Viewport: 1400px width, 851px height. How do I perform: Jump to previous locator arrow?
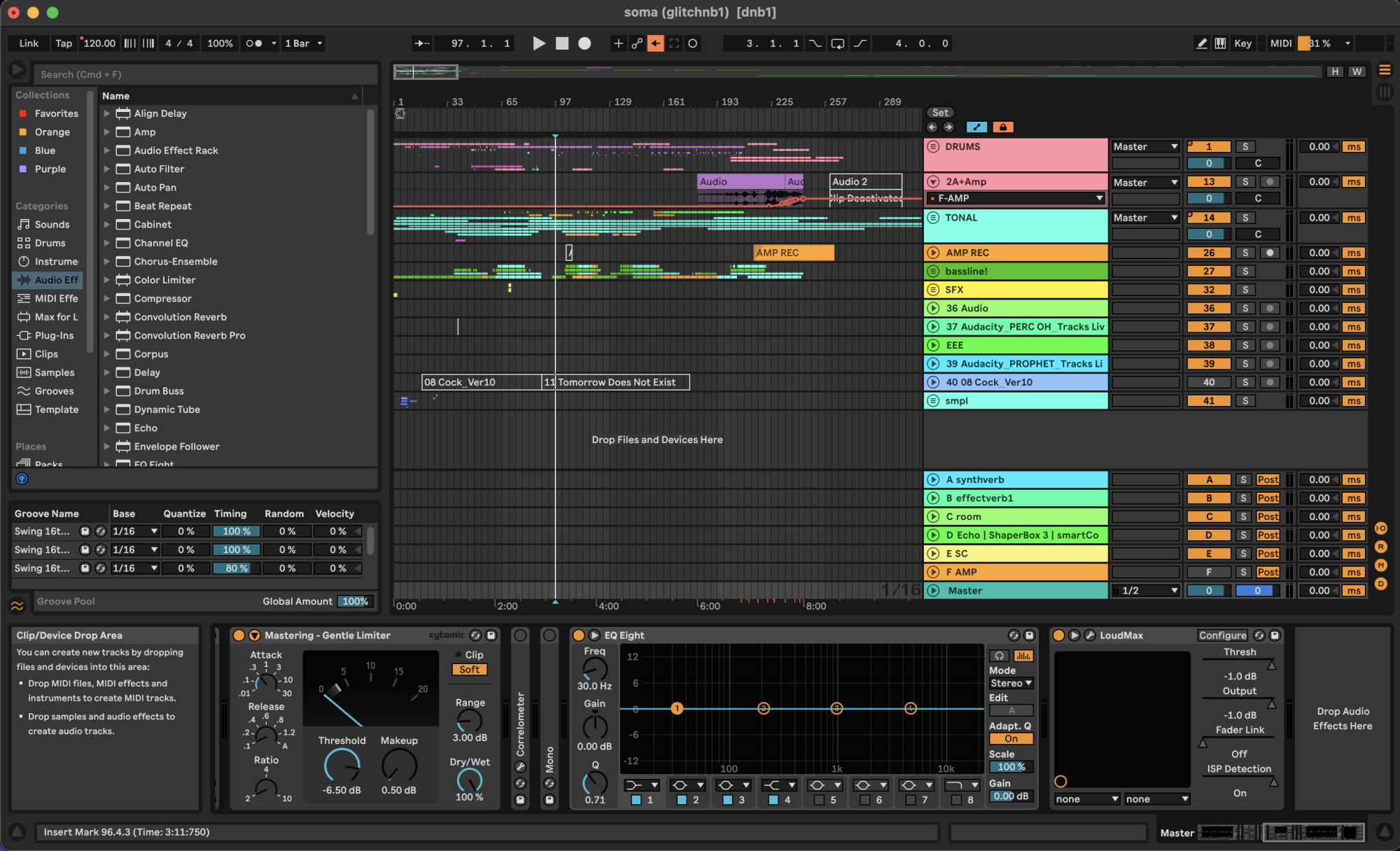click(x=932, y=127)
